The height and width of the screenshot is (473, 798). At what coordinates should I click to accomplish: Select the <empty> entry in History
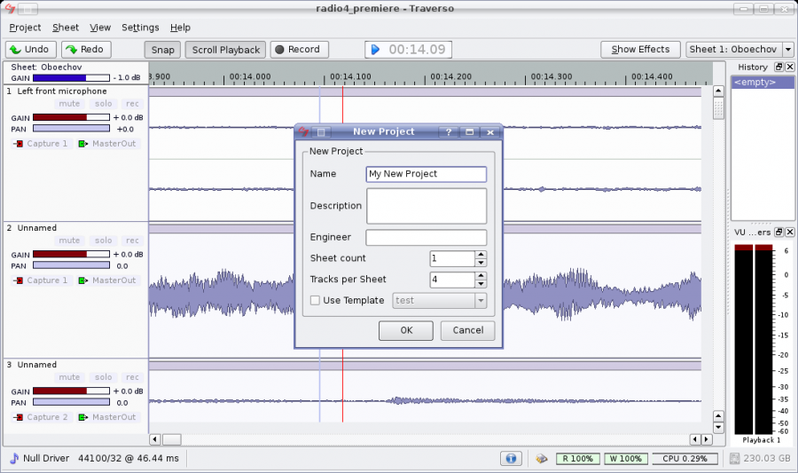(x=762, y=82)
